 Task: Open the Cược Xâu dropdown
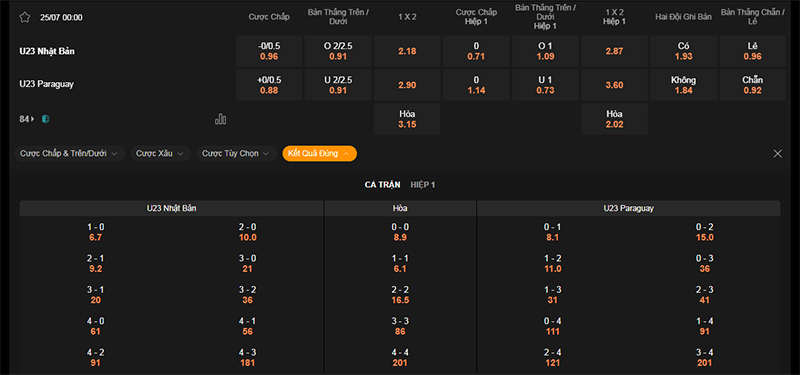[161, 154]
